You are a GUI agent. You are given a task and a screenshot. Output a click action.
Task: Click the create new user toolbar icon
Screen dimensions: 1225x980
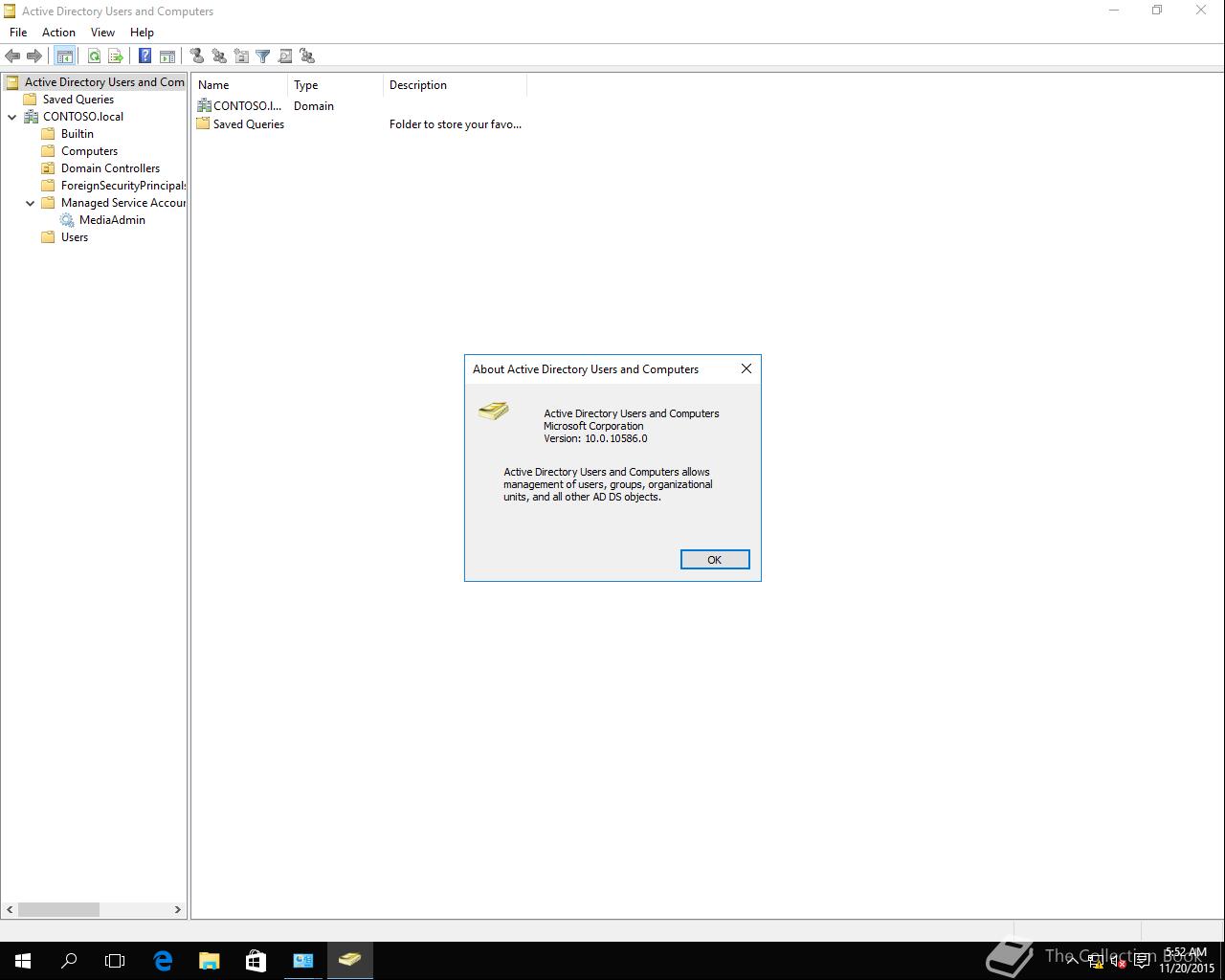(196, 56)
